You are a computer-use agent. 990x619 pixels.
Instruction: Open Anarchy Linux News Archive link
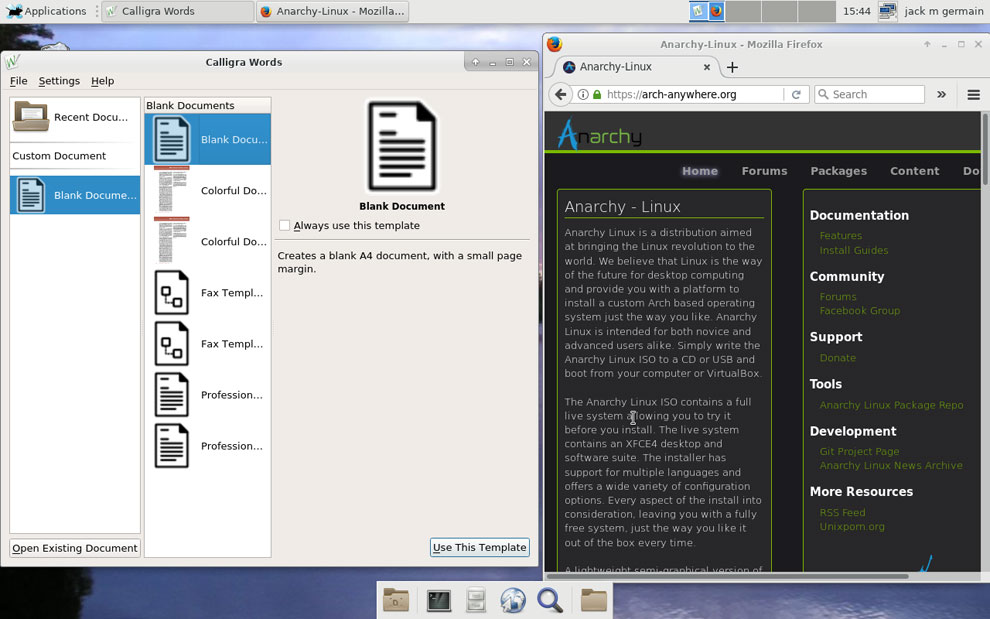891,466
